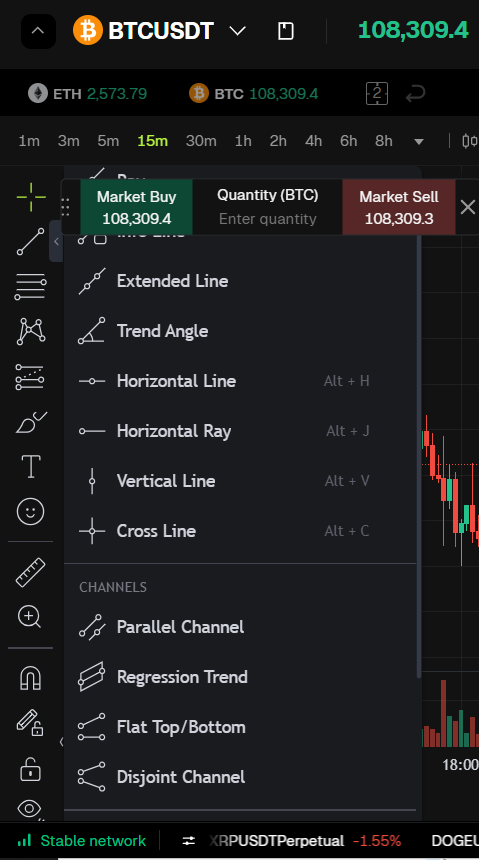Select the brush drawing tool
This screenshot has height=860, width=479.
point(31,422)
